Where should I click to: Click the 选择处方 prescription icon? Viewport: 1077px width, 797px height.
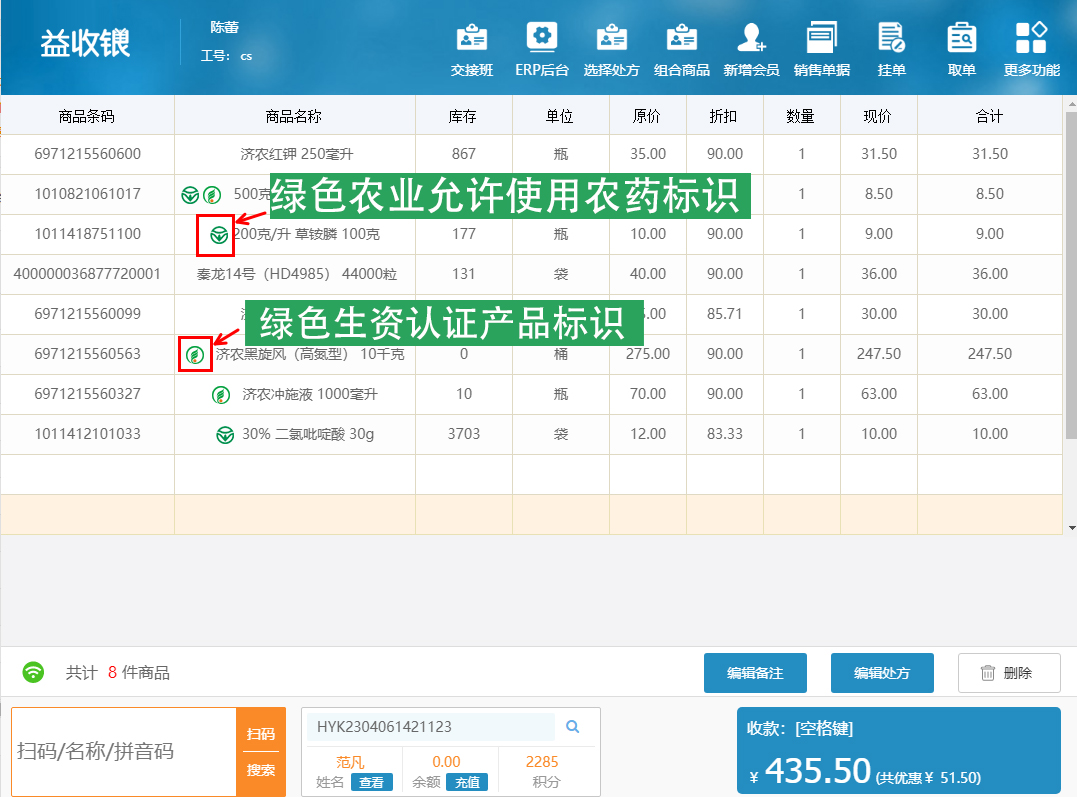pos(611,50)
